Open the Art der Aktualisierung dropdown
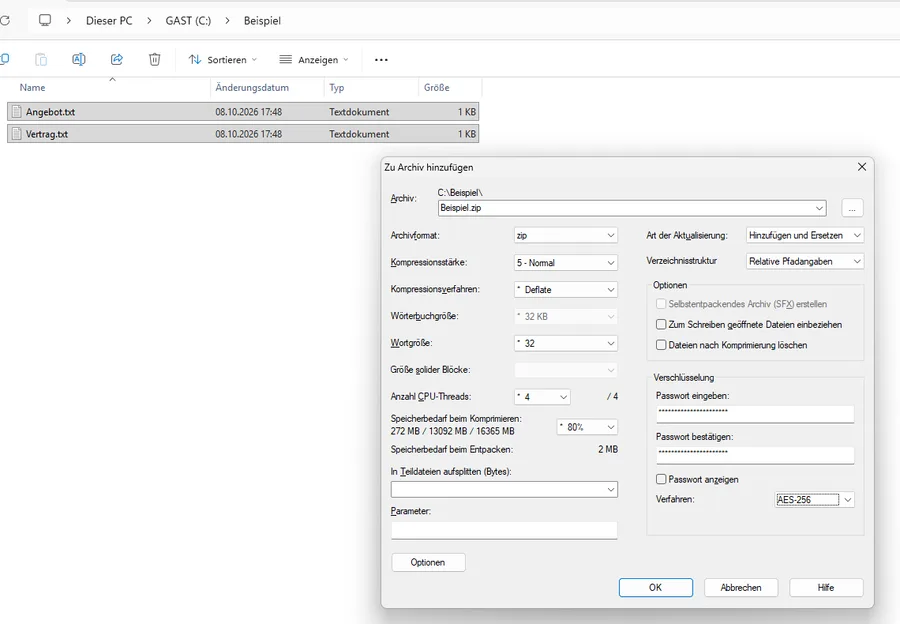 pos(805,235)
